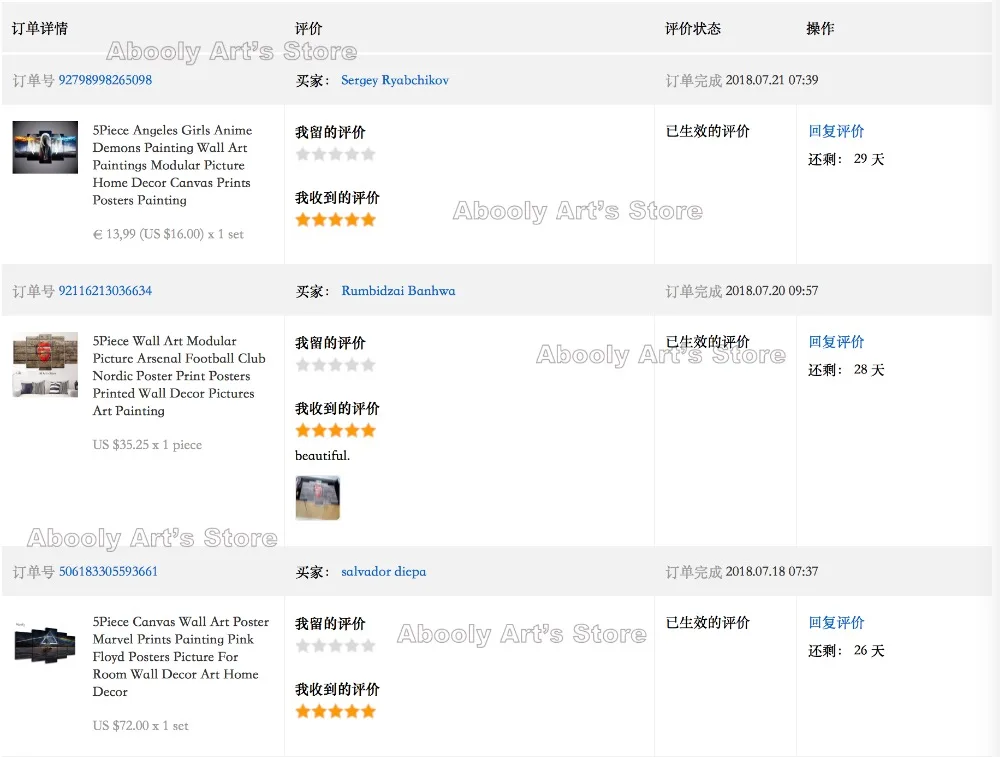Open the Arsenal Football Club poster thumbnail
This screenshot has width=1000, height=757.
point(45,365)
